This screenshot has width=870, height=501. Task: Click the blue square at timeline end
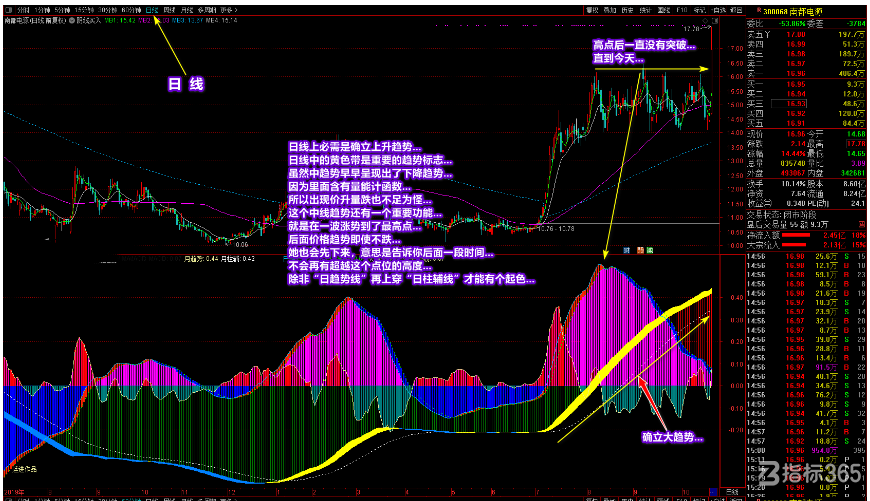click(714, 492)
